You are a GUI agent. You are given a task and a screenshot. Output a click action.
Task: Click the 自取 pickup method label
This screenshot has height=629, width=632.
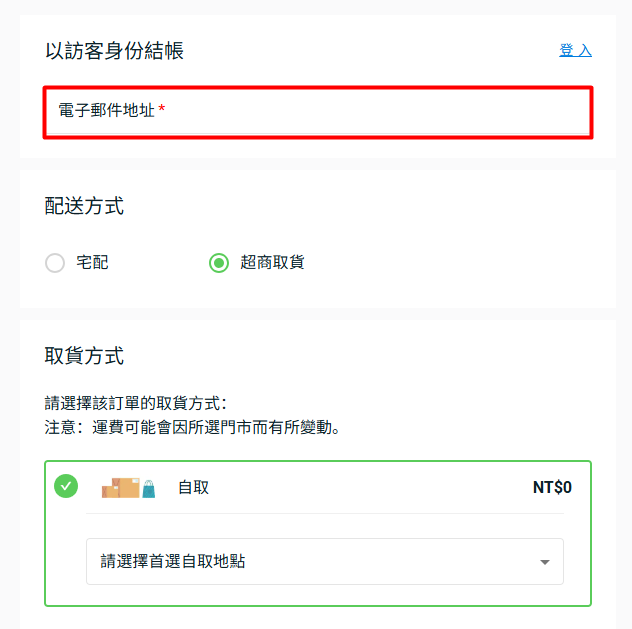point(193,488)
